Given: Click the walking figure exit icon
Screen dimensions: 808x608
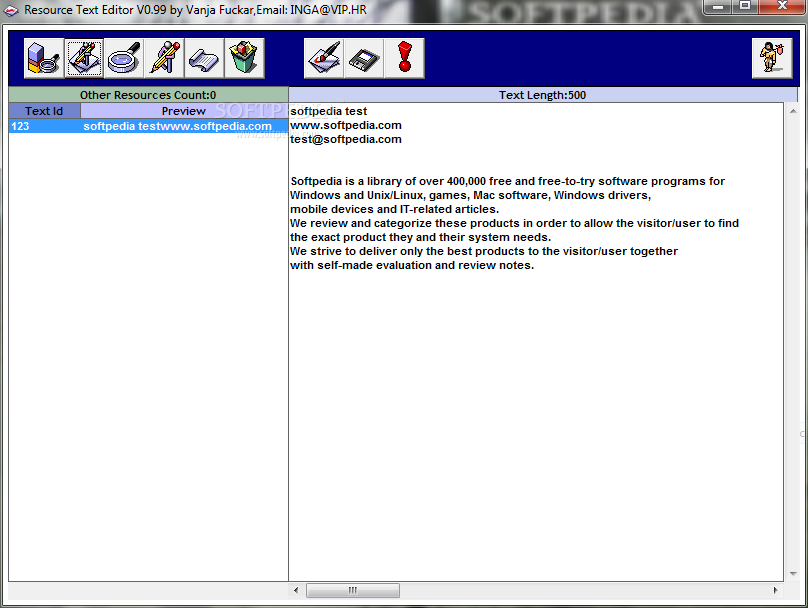Looking at the screenshot, I should [x=772, y=58].
